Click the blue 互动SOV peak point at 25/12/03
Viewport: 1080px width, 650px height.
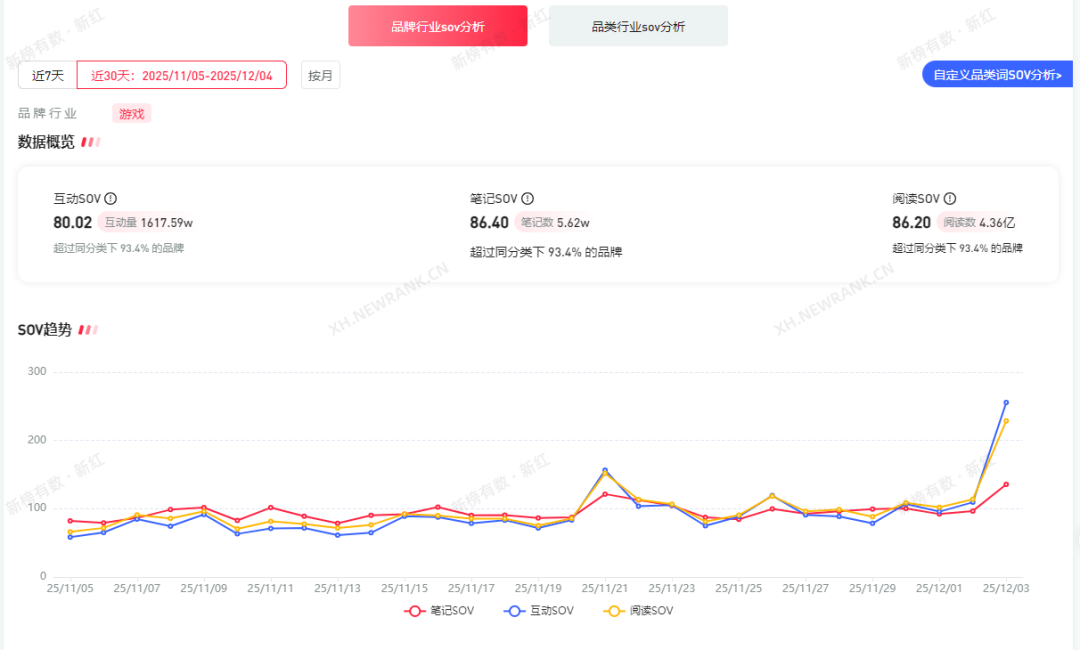(1006, 403)
